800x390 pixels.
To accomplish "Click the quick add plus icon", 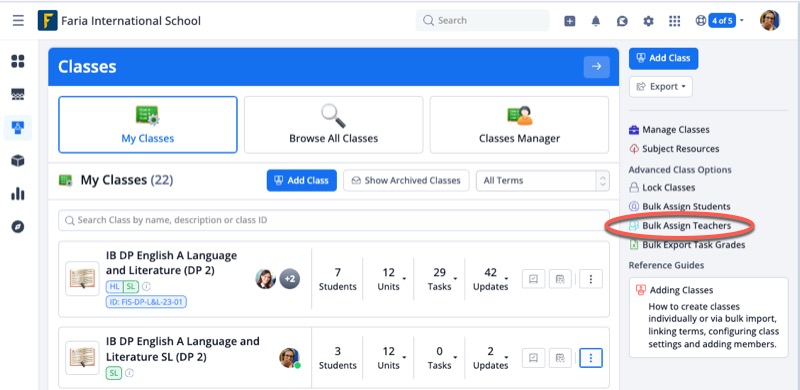I will pos(569,21).
